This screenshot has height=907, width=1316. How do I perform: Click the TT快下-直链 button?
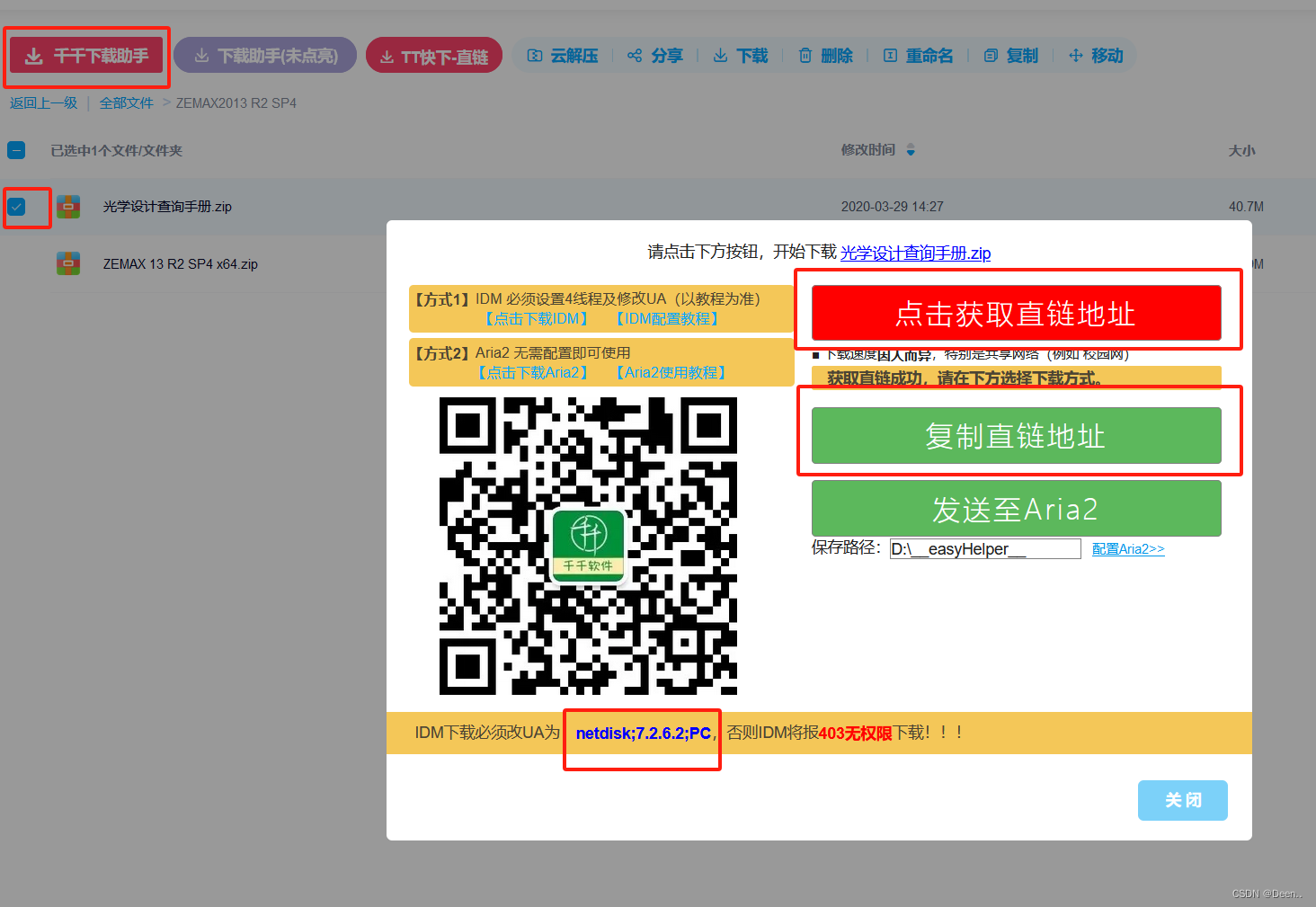click(434, 56)
